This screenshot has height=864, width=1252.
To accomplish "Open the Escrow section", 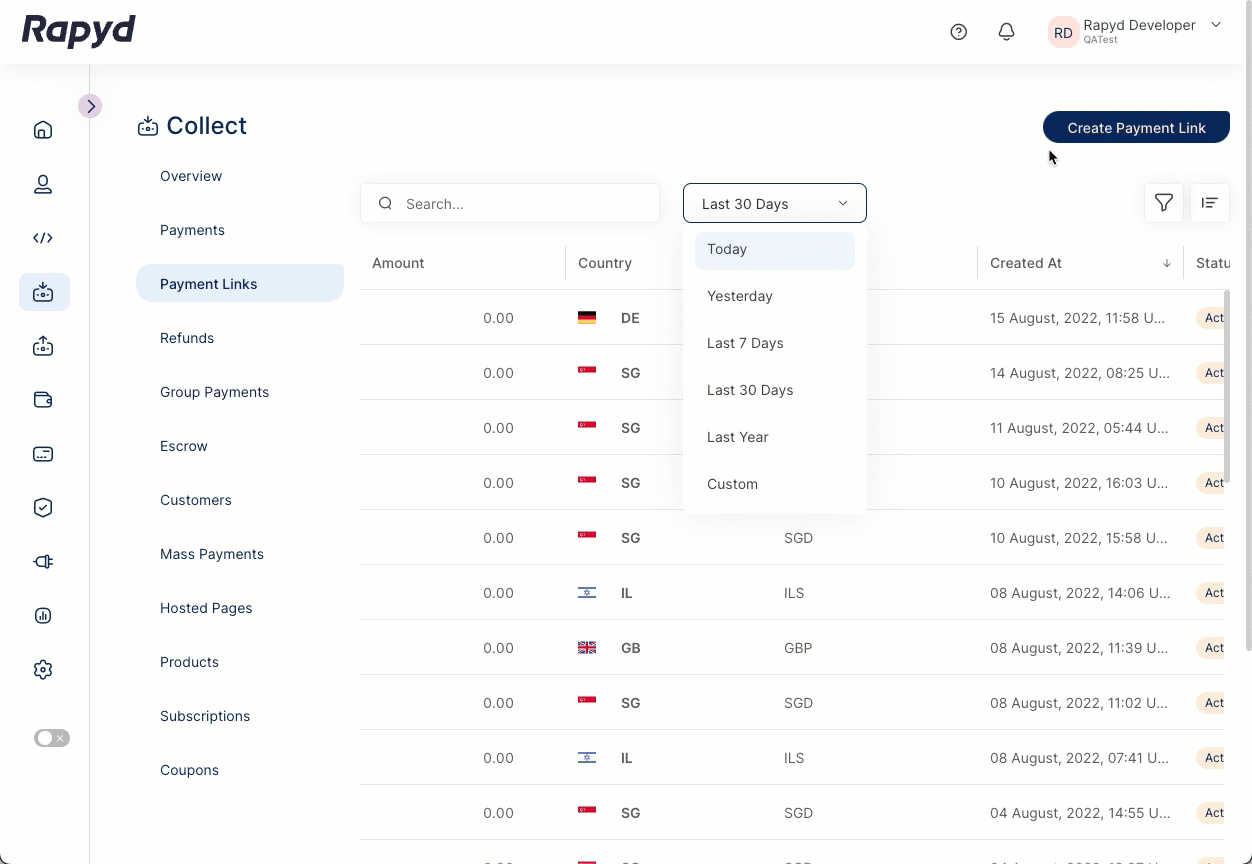I will (x=184, y=446).
